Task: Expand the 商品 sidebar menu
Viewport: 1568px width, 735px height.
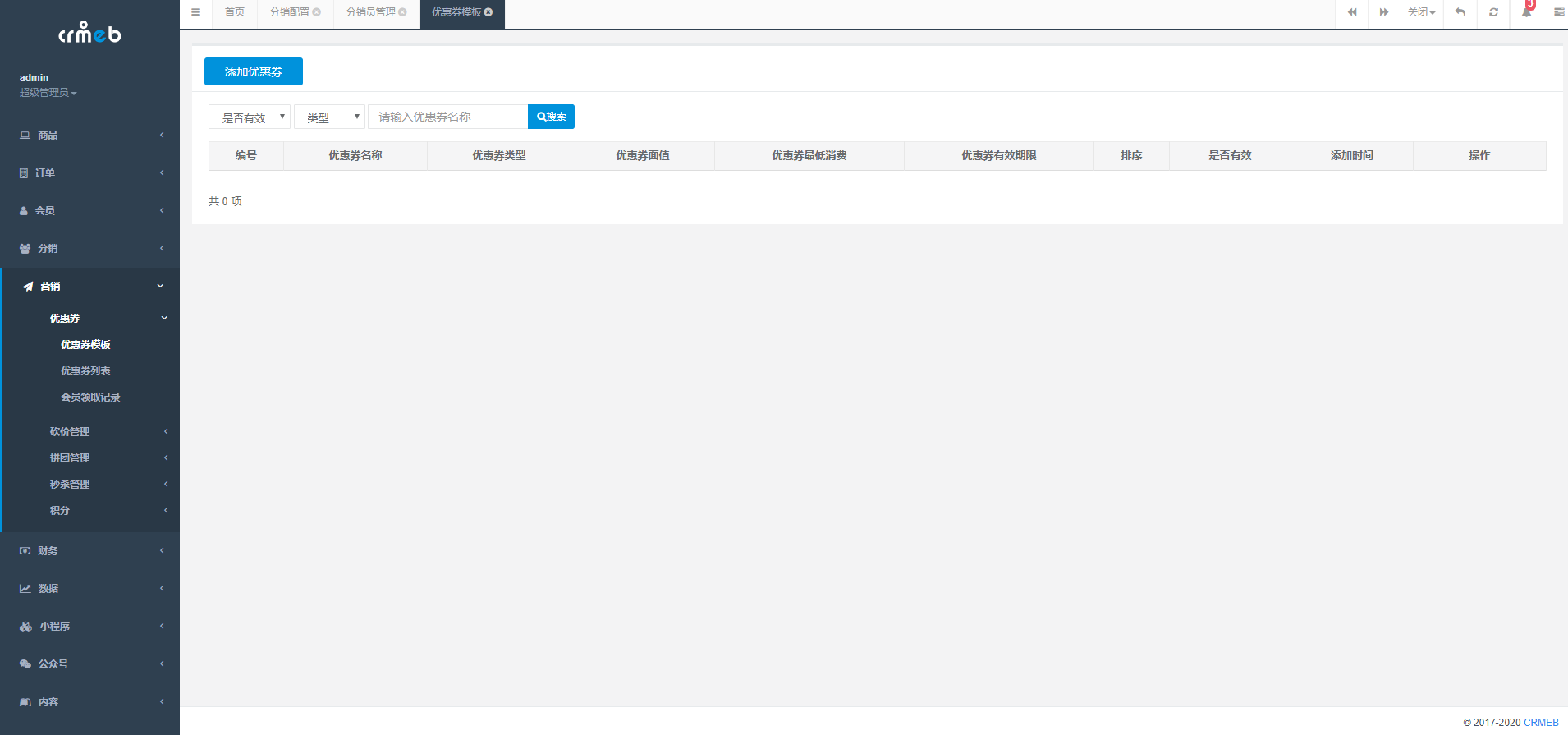Action: pyautogui.click(x=90, y=136)
